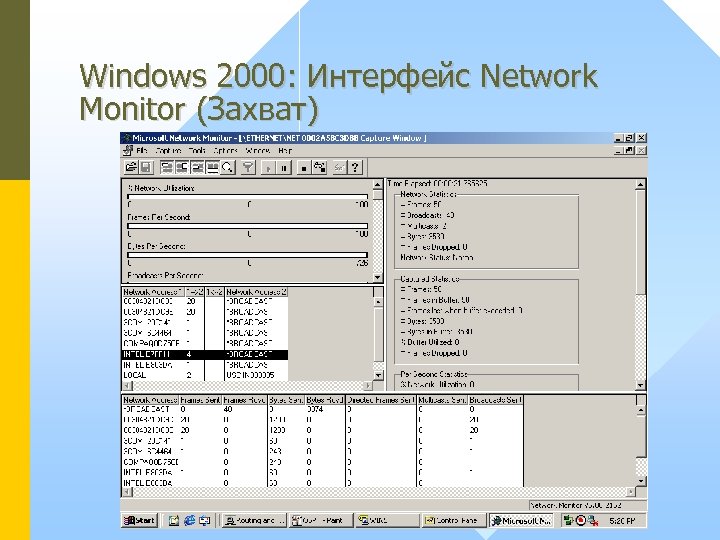Click the Stop capture square icon

(304, 168)
